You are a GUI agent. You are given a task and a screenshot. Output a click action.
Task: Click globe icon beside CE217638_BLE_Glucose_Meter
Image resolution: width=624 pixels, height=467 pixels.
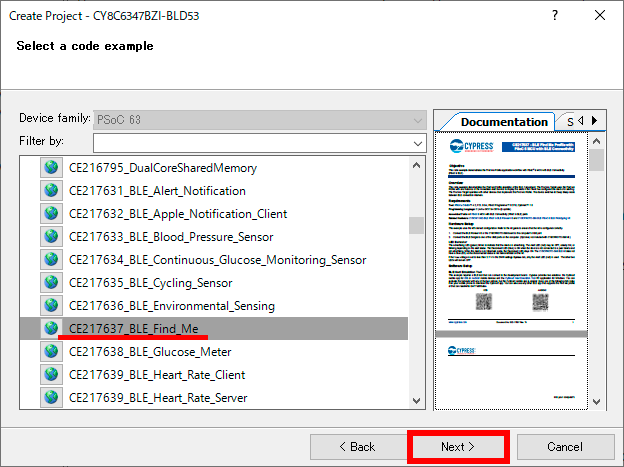(51, 352)
